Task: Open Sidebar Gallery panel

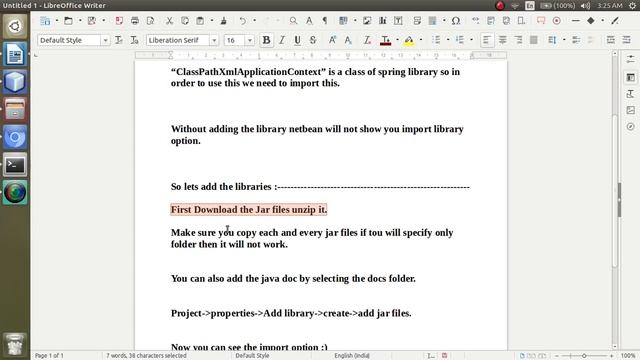Action: pos(631,110)
